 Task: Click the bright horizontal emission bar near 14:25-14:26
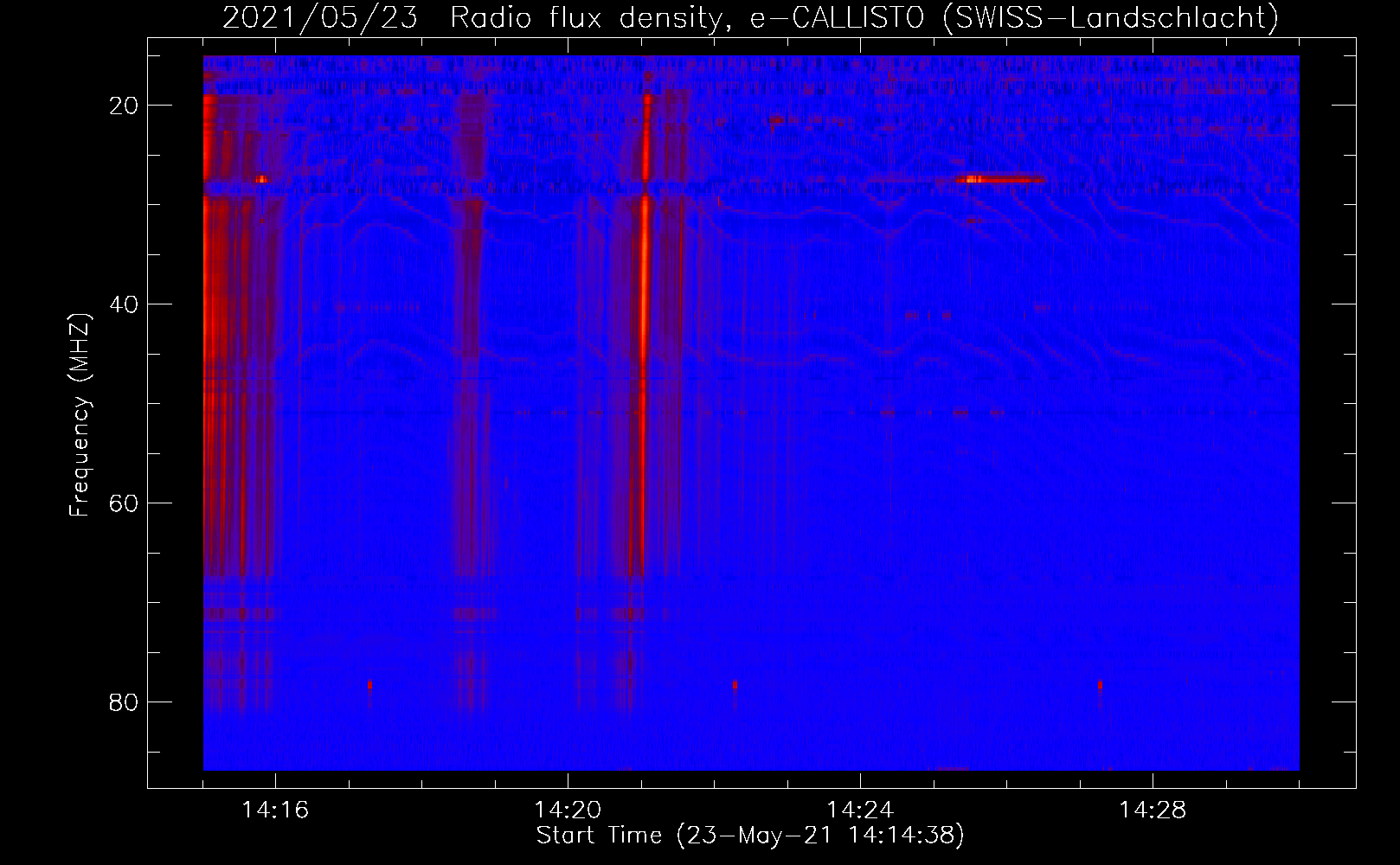999,179
